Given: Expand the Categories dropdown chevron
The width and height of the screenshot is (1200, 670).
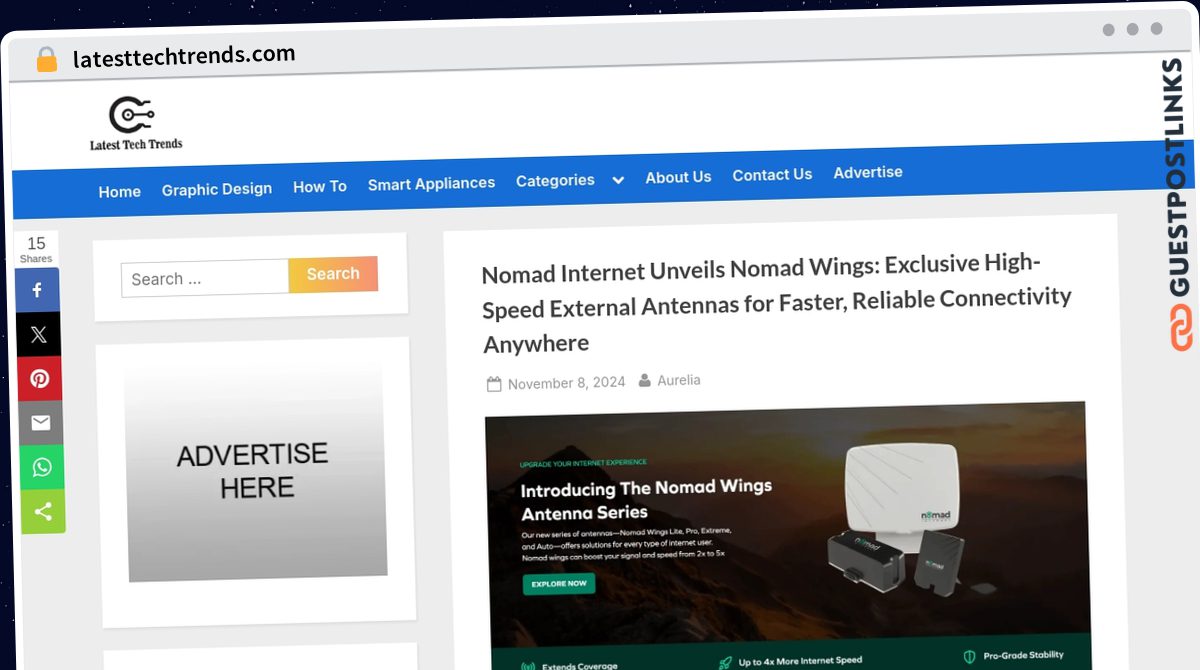Looking at the screenshot, I should pos(618,180).
